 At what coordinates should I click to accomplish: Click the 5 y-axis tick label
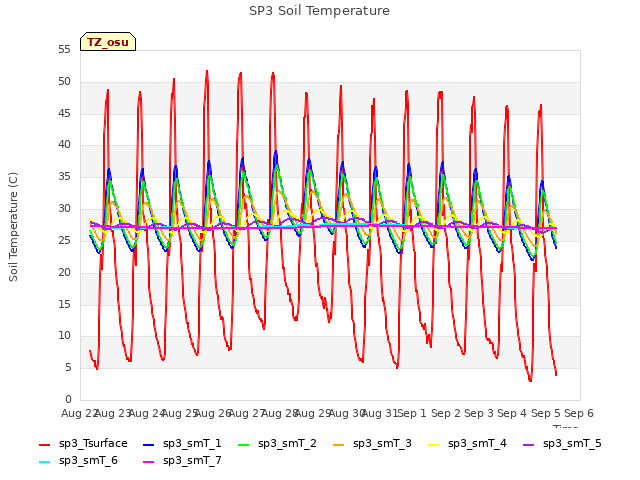(x=68, y=368)
